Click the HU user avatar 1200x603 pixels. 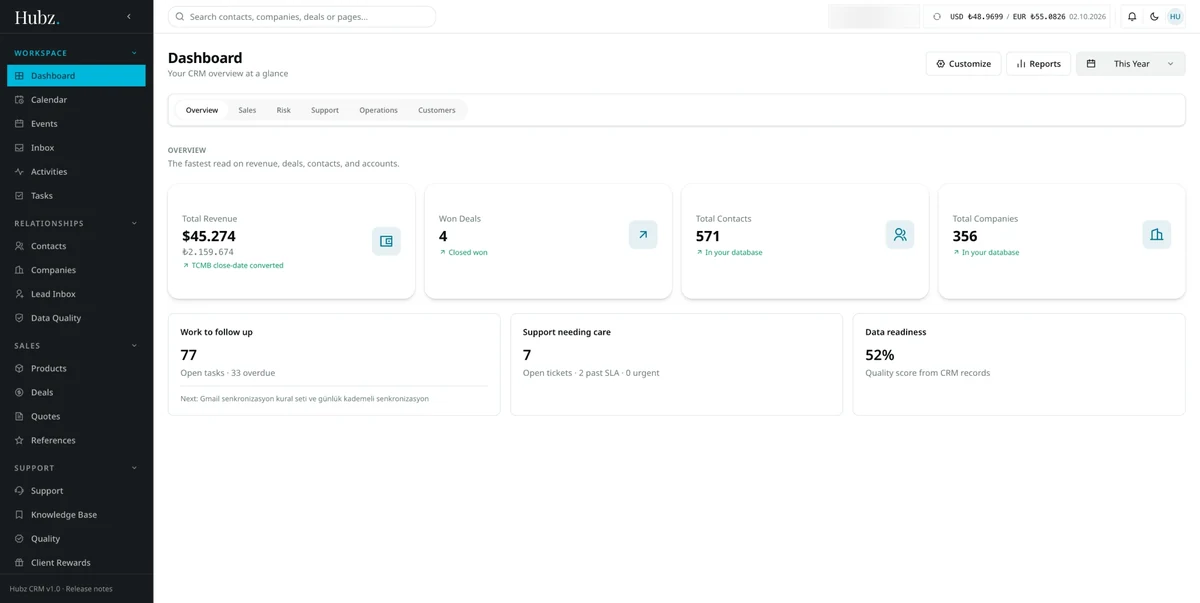tap(1175, 17)
